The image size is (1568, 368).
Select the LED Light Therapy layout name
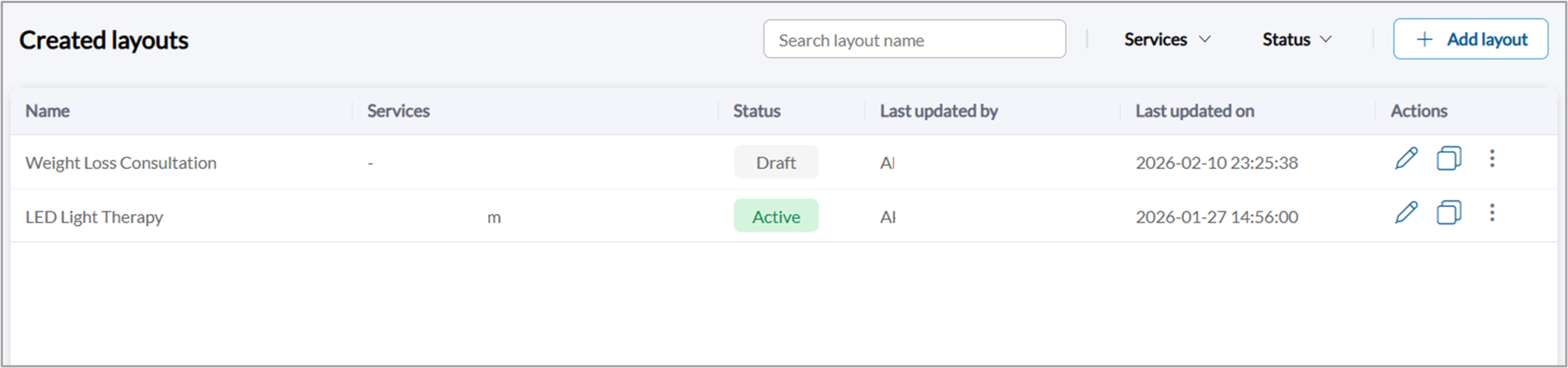[95, 217]
